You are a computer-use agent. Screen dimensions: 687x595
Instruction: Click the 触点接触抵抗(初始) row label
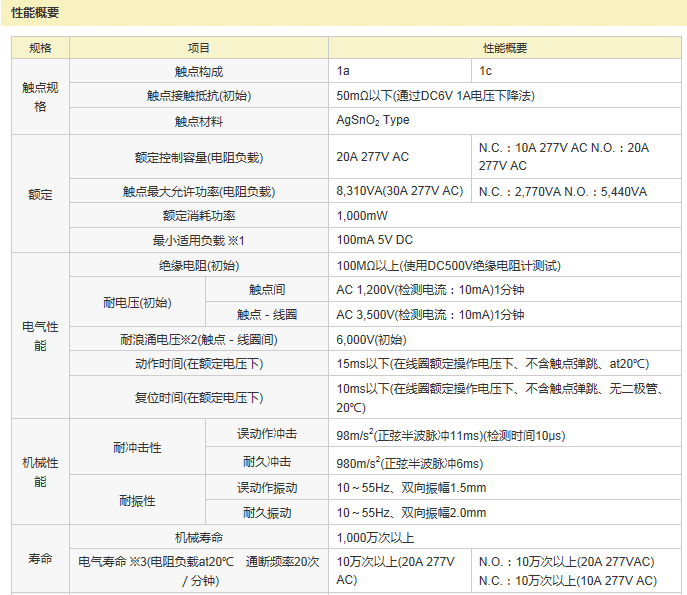tap(199, 96)
